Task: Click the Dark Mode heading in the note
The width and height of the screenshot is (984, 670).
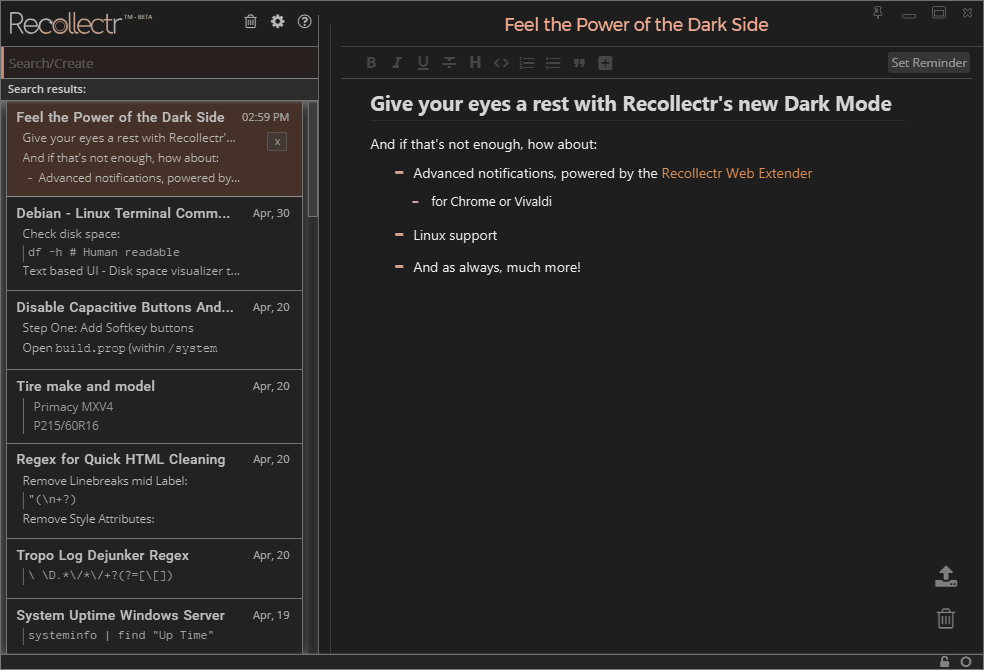Action: coord(631,104)
